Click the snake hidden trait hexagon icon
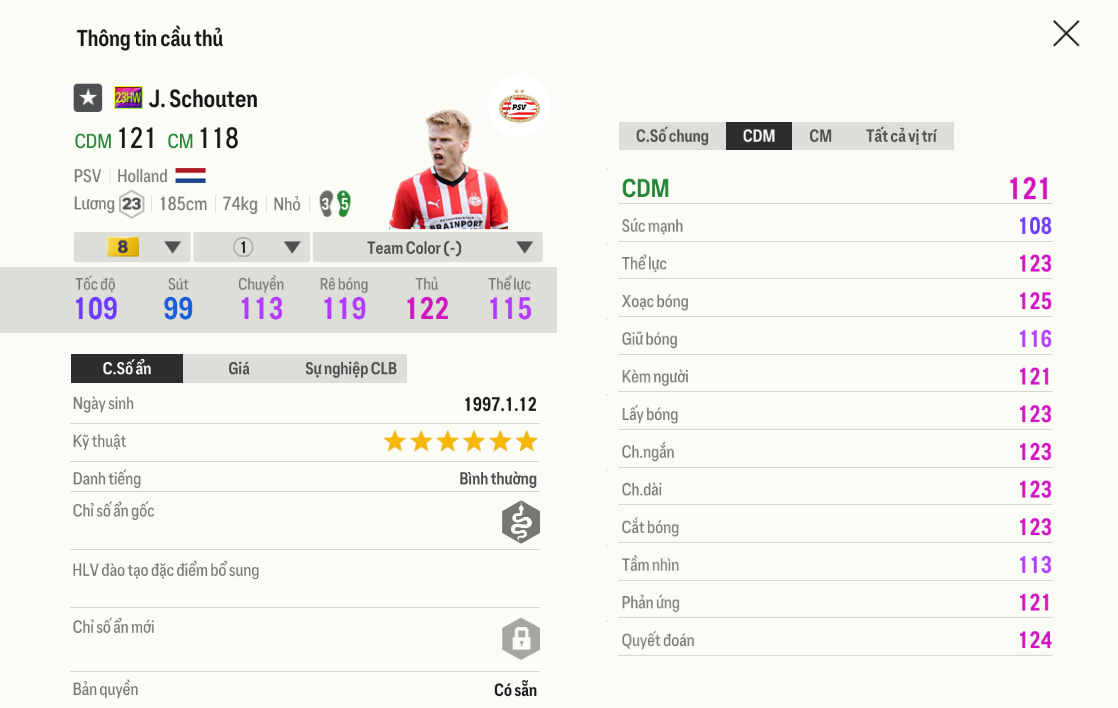The height and width of the screenshot is (708, 1118). [x=520, y=522]
